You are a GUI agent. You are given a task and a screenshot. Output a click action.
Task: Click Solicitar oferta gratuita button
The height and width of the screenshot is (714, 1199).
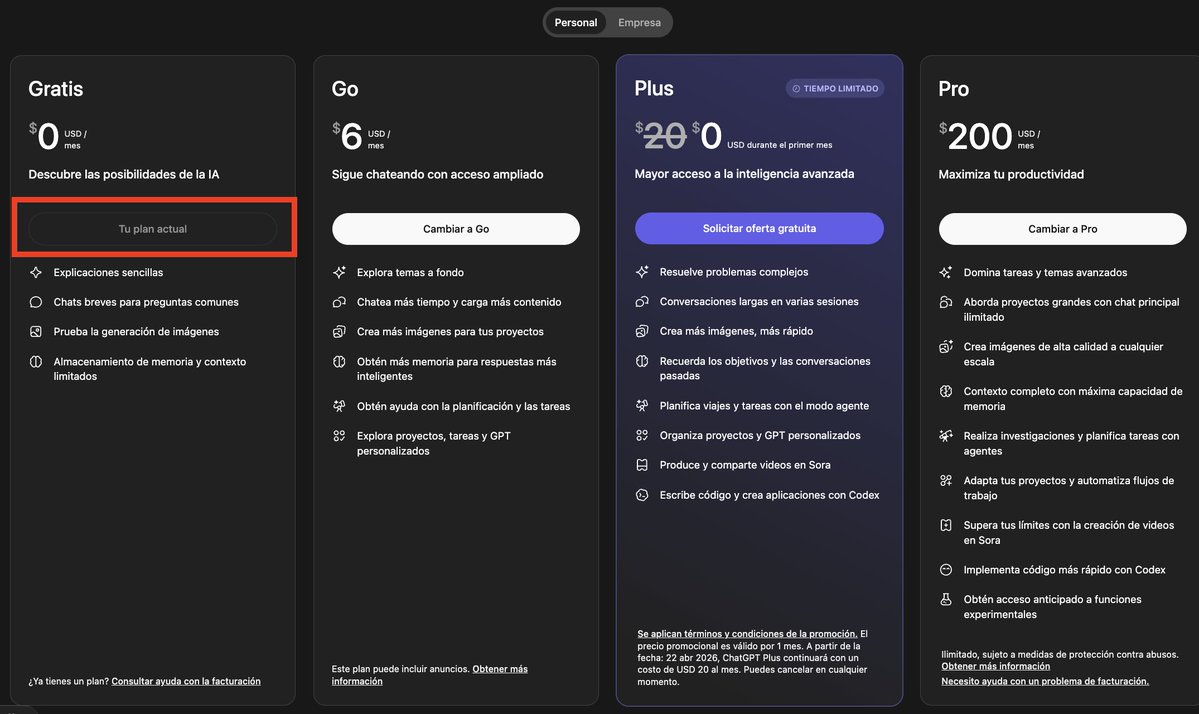759,228
